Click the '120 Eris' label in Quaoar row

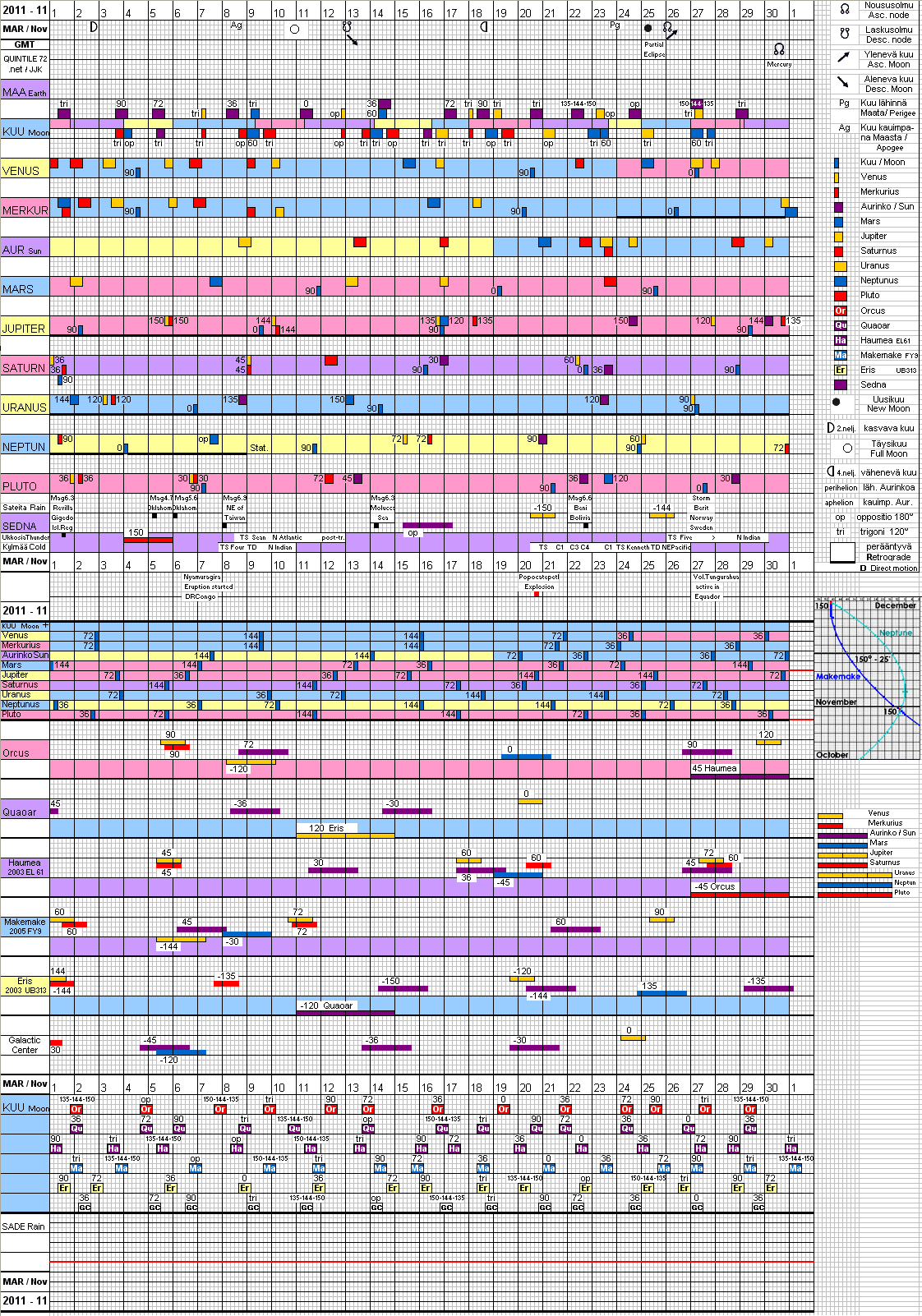click(326, 828)
